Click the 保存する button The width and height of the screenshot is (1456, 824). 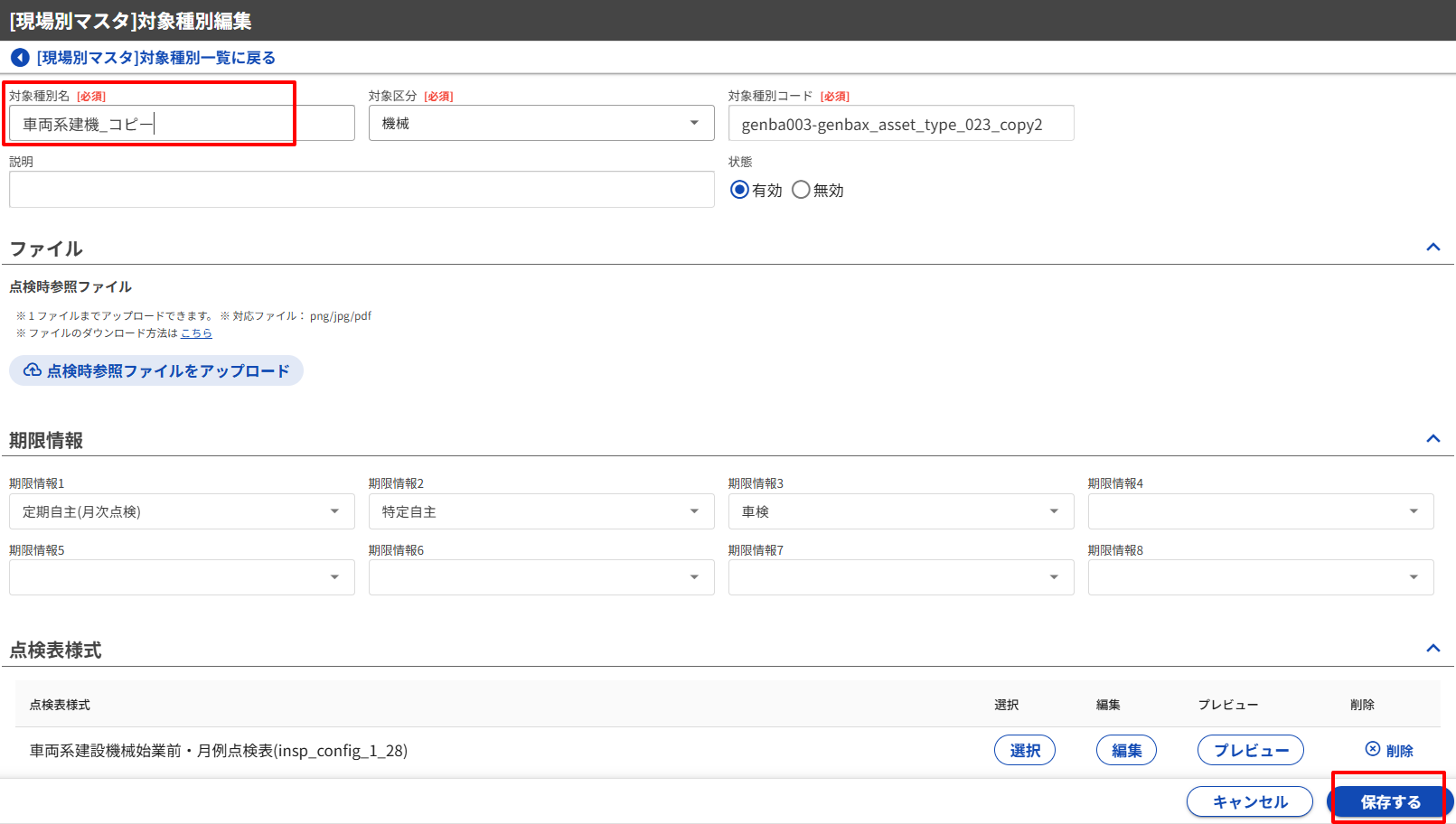click(x=1389, y=801)
